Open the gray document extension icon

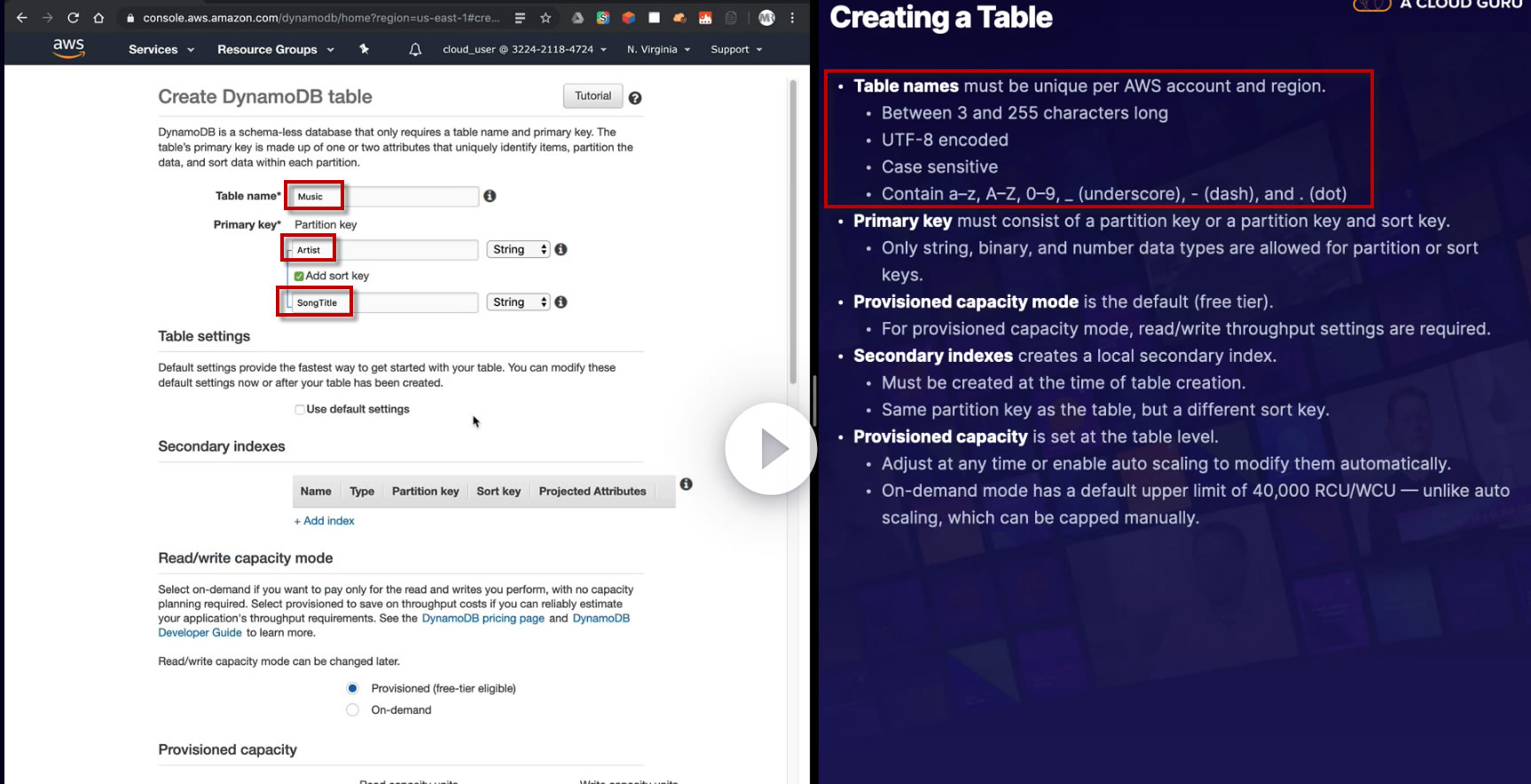pos(731,18)
